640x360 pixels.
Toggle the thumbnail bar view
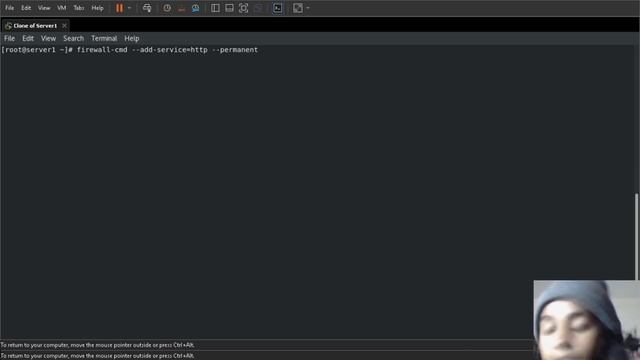[x=229, y=8]
